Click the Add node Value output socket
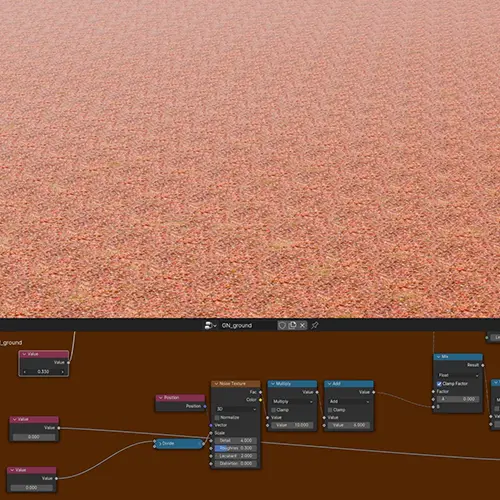Screen dimensions: 500x500 (373, 392)
